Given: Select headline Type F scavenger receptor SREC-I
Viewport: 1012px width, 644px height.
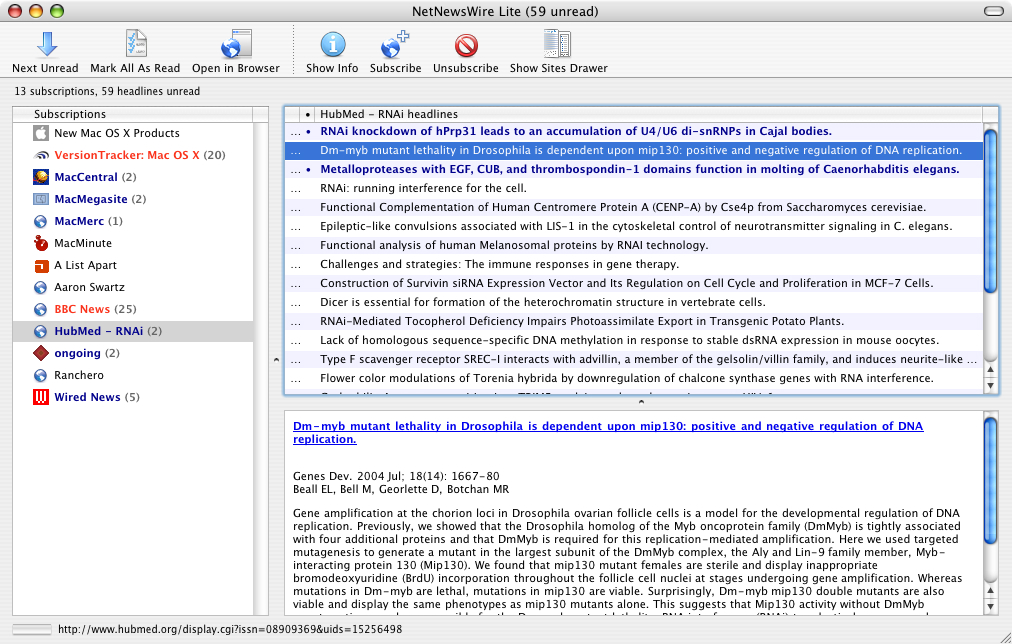Looking at the screenshot, I should pos(634,359).
